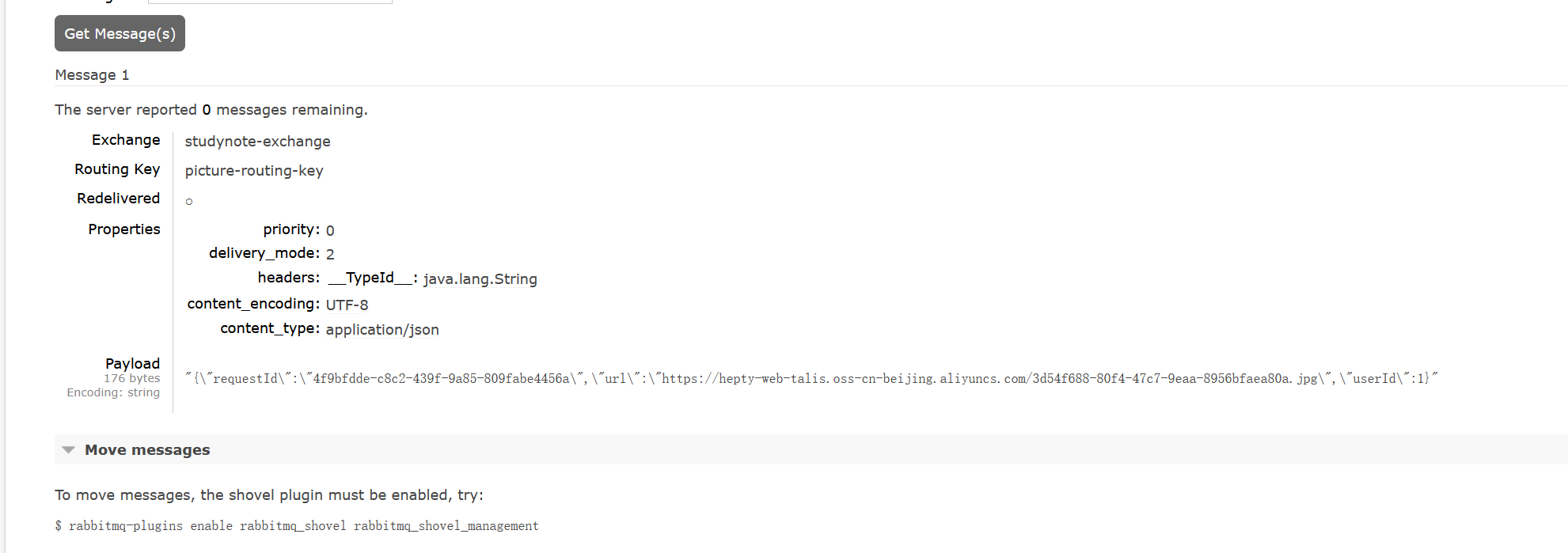Click the delivery_mode property label

coord(264,253)
